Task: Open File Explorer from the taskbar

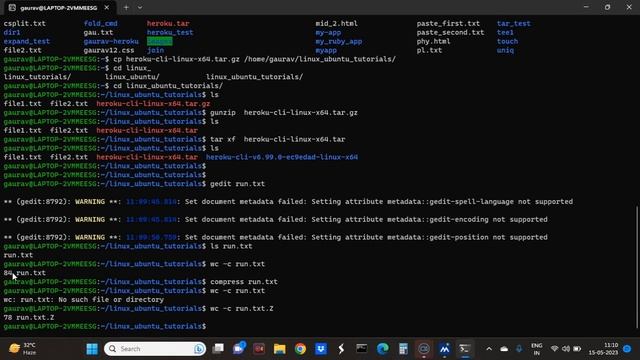Action: [280, 349]
